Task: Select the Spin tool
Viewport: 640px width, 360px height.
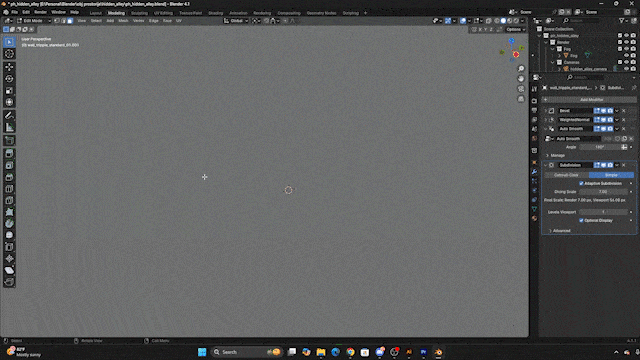Action: (x=9, y=223)
